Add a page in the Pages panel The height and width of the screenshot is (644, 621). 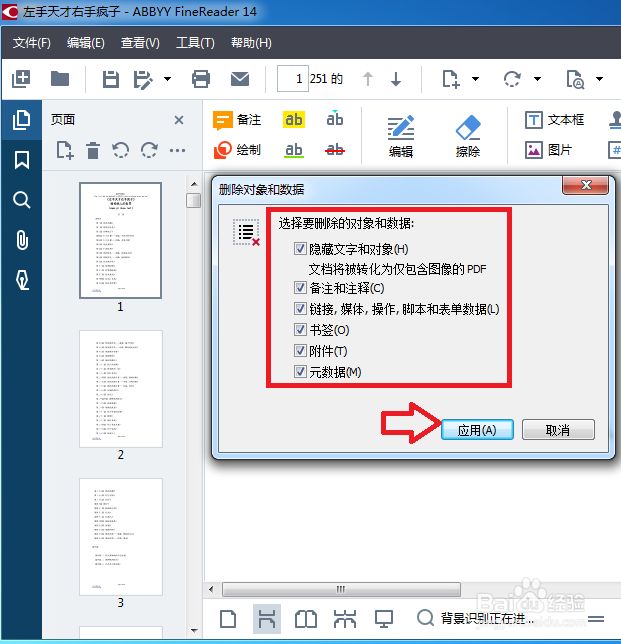[65, 150]
